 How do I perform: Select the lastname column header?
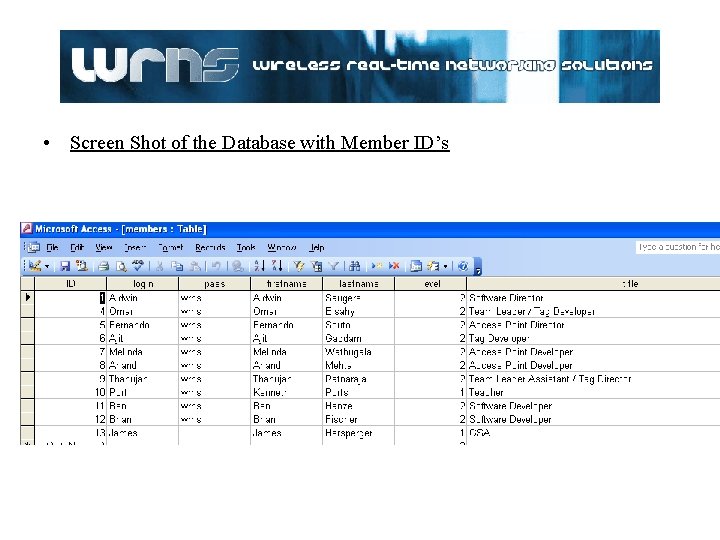(359, 284)
